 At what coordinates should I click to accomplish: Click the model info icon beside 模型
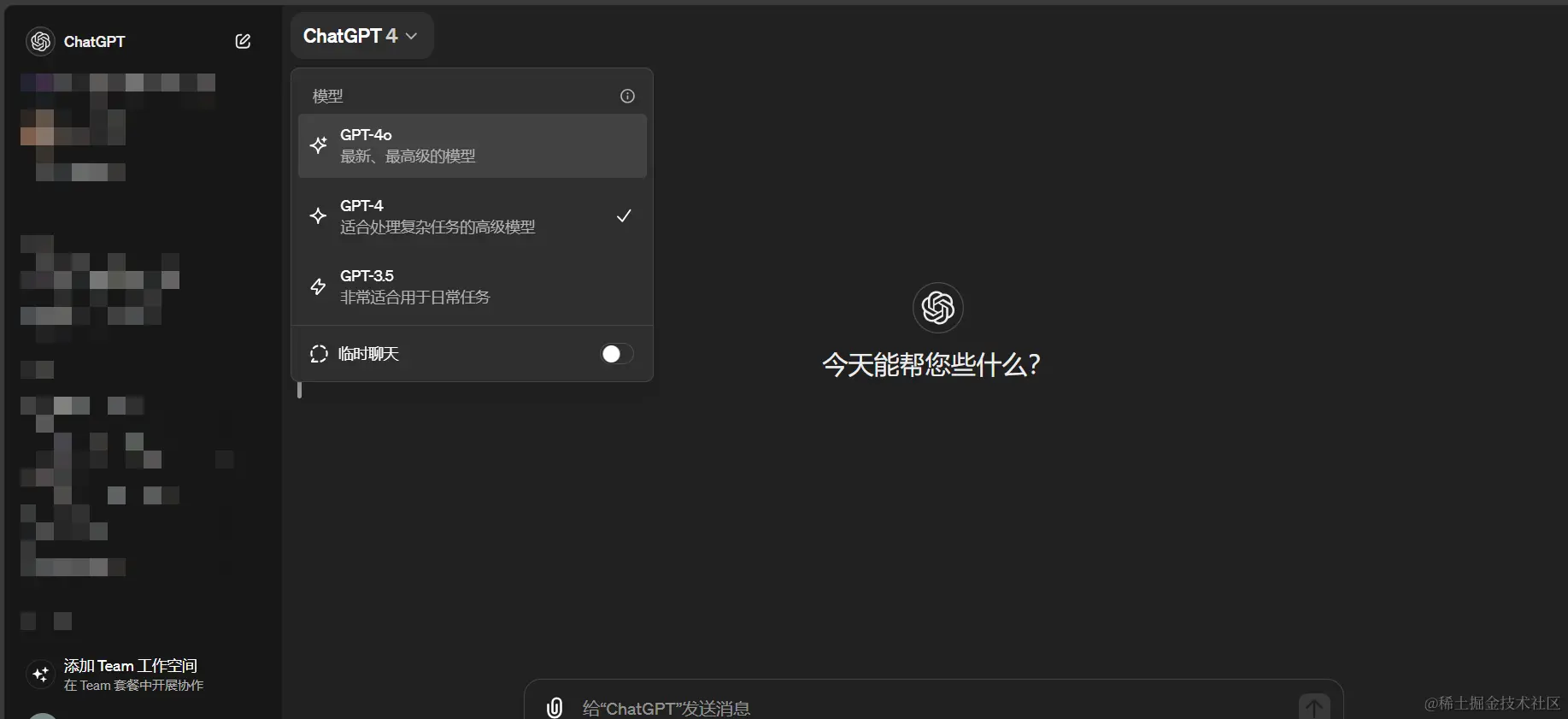pyautogui.click(x=627, y=96)
